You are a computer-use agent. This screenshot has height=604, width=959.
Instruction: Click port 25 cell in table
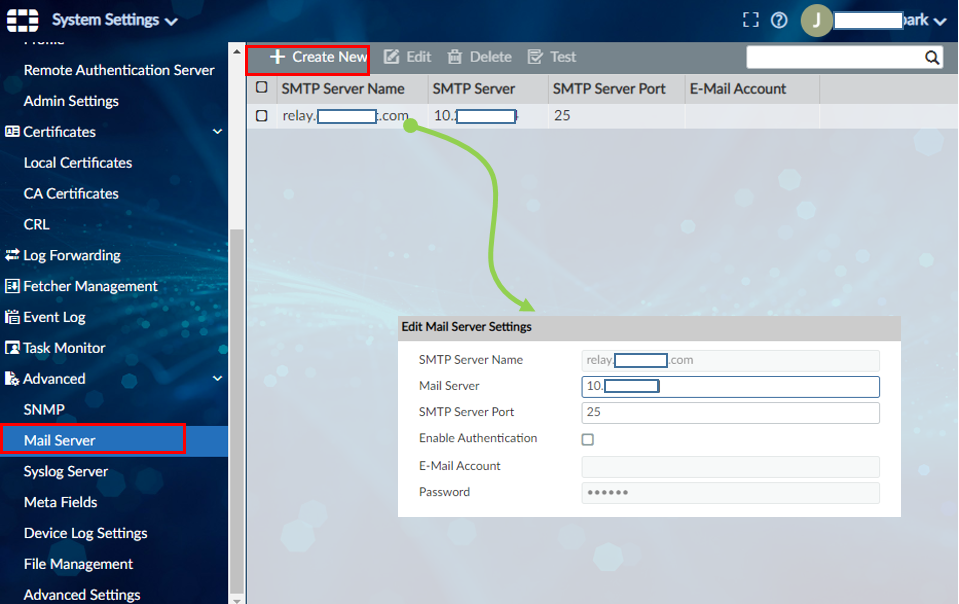[x=562, y=116]
